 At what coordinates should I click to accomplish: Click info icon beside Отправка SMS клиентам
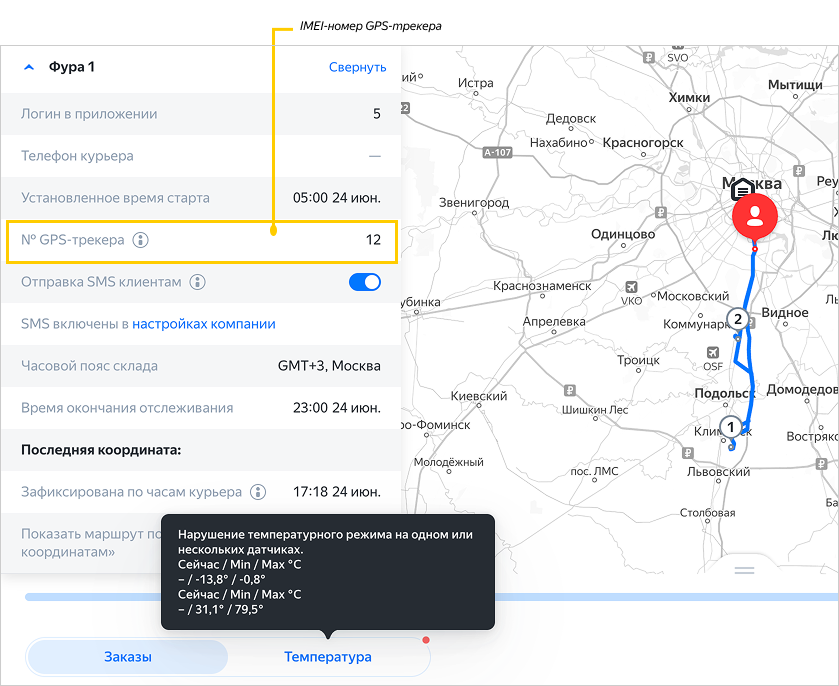click(x=198, y=282)
